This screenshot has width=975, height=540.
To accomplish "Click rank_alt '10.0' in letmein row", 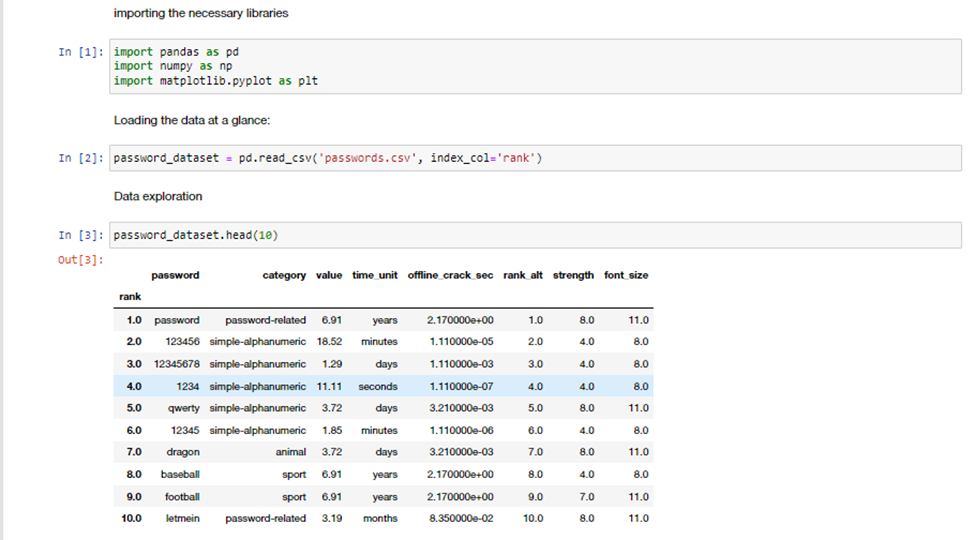I will [x=533, y=518].
